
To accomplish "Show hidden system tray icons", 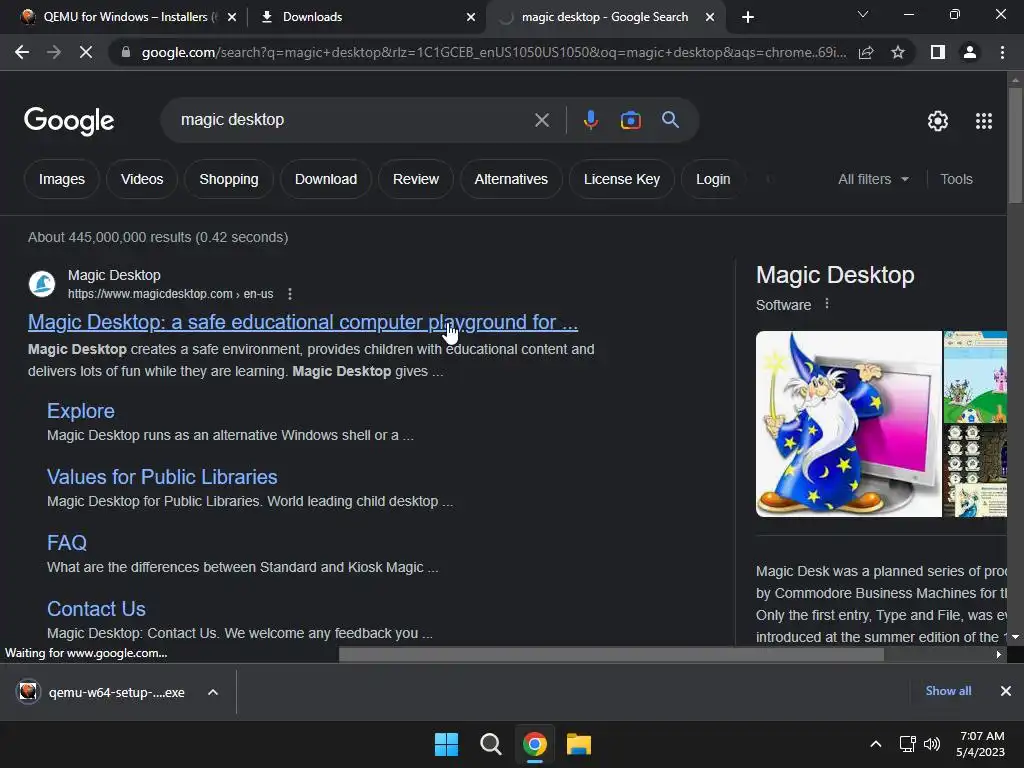I will 876,744.
